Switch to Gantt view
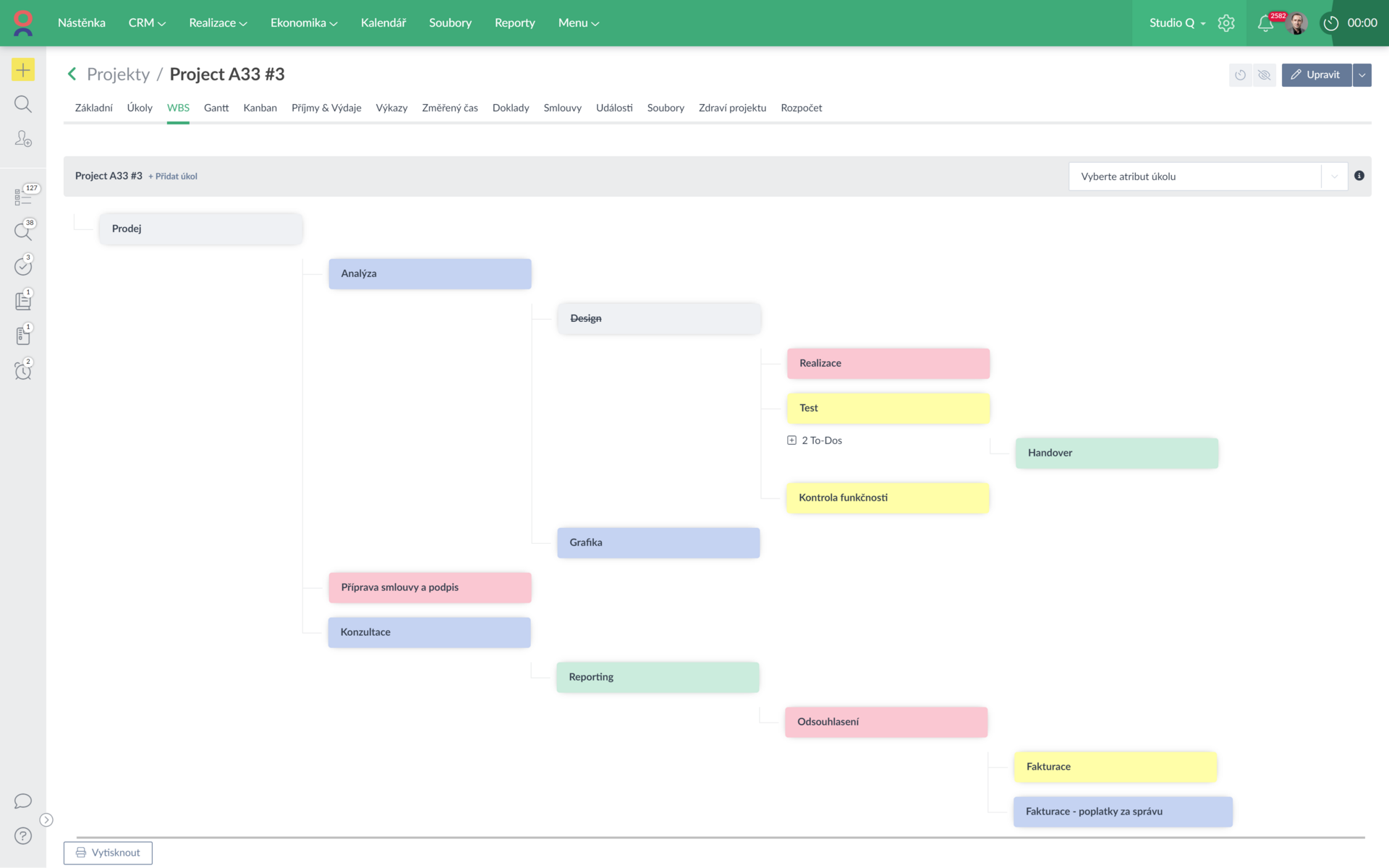Image resolution: width=1389 pixels, height=868 pixels. click(x=216, y=108)
